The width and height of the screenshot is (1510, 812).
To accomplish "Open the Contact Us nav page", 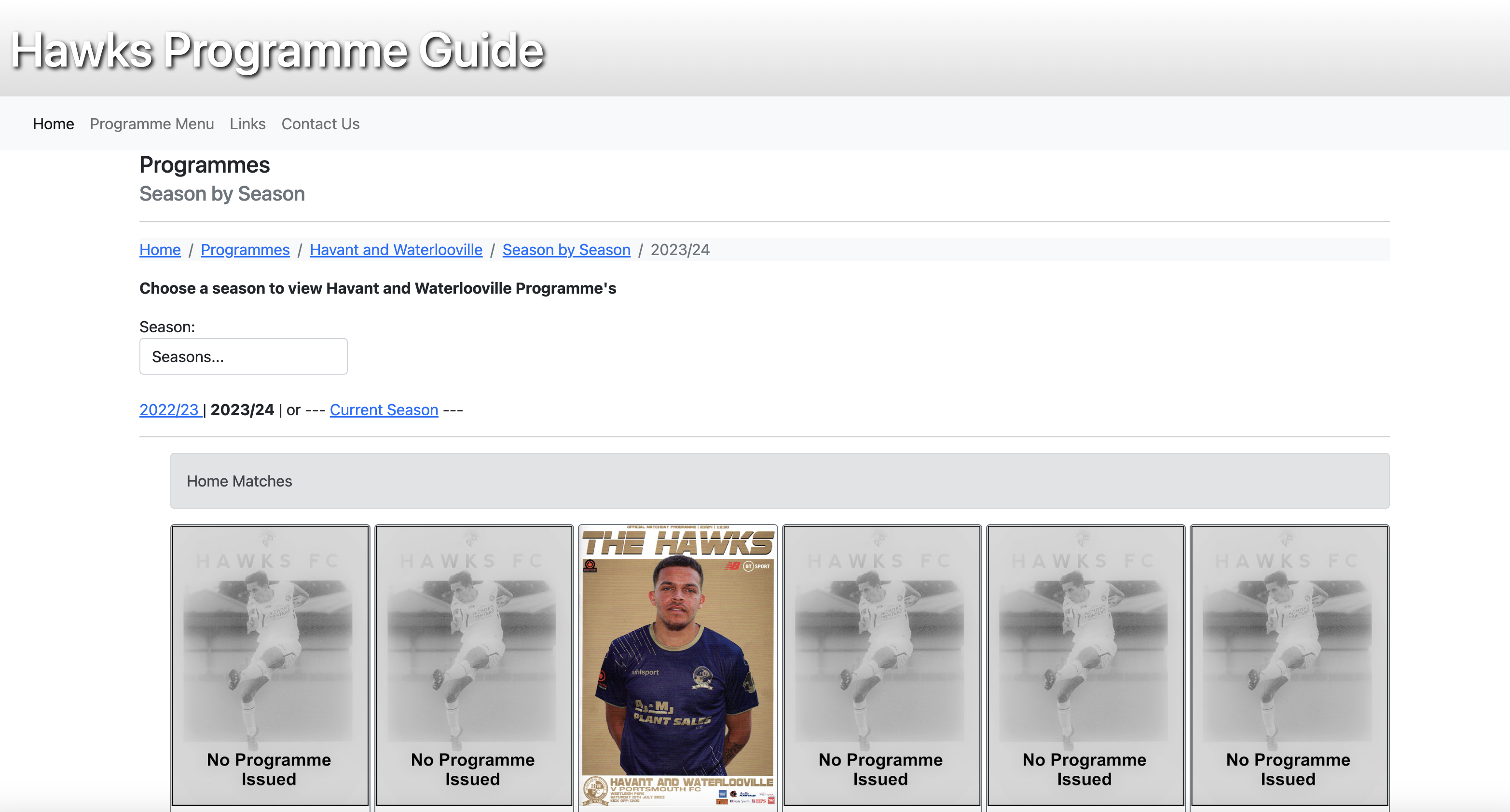I will 321,123.
